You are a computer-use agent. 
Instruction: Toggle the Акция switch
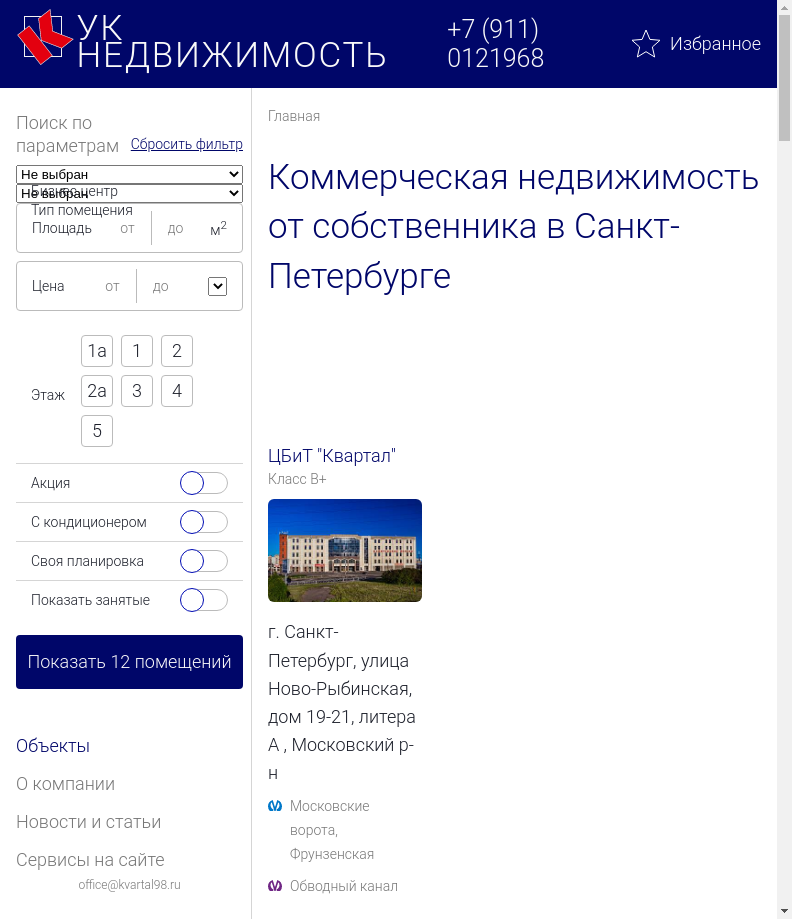tap(203, 483)
